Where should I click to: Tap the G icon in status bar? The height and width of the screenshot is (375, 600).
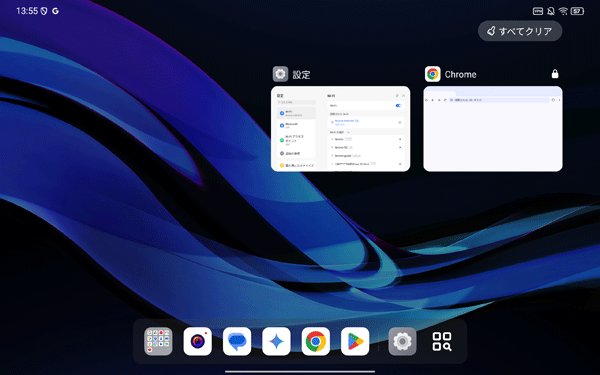click(55, 11)
